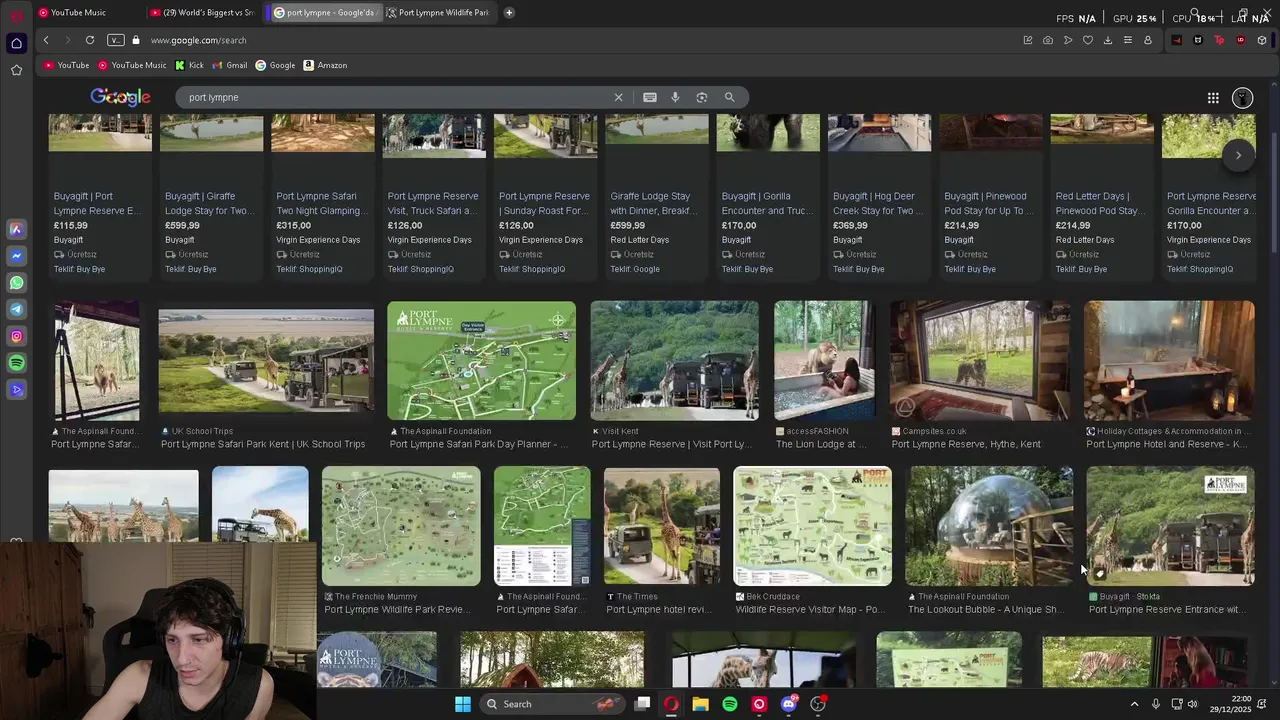The height and width of the screenshot is (720, 1280).
Task: Open Telegram in the Opera sidebar
Action: (16, 310)
